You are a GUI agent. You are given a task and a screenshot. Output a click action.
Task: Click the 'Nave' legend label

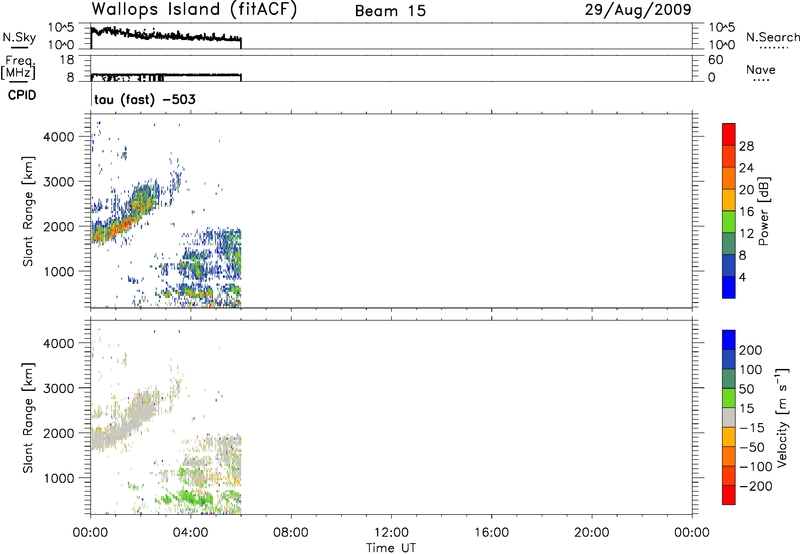(x=761, y=69)
